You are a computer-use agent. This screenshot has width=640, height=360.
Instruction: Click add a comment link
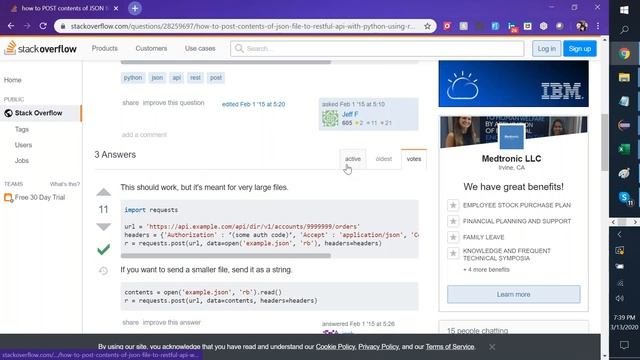point(144,135)
